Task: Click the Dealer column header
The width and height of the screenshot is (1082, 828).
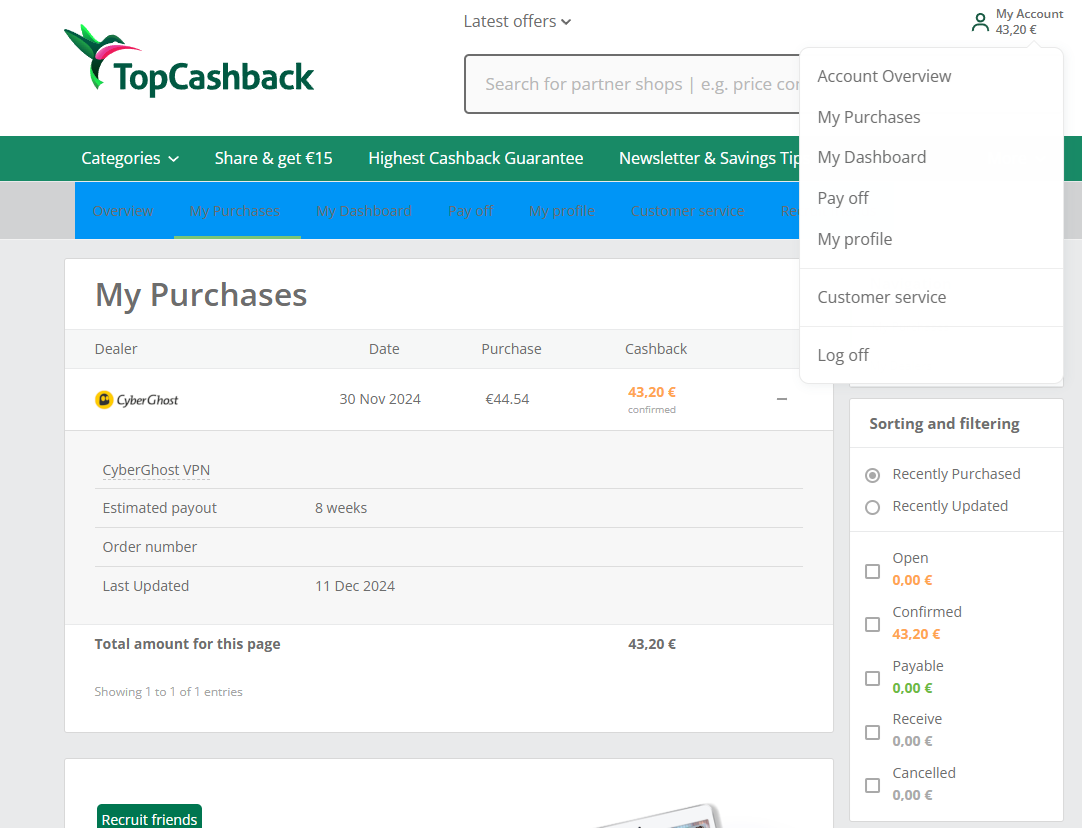Action: click(116, 349)
